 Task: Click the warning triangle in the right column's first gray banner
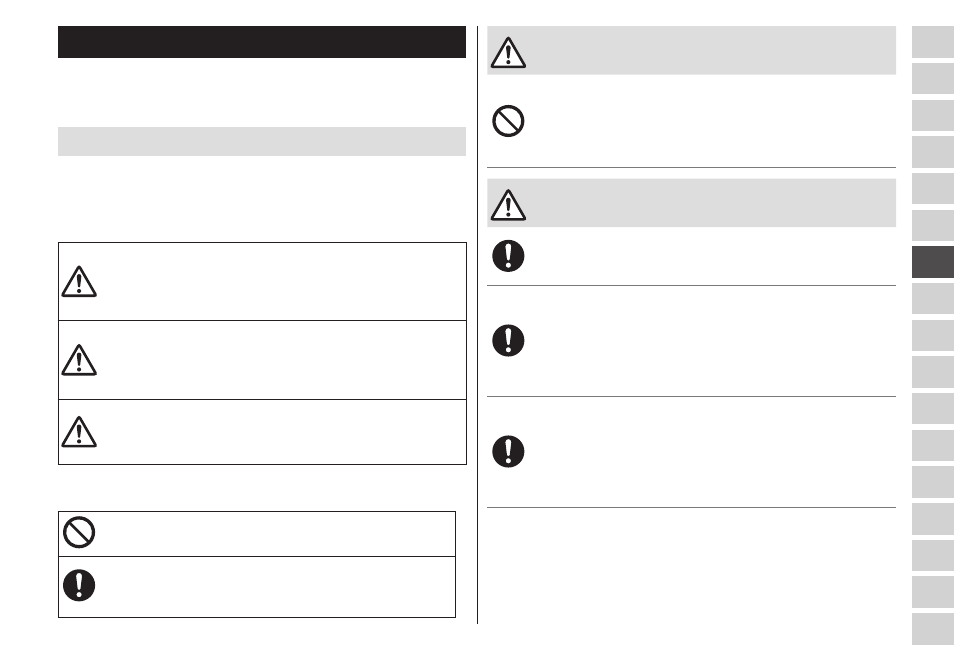coord(508,52)
